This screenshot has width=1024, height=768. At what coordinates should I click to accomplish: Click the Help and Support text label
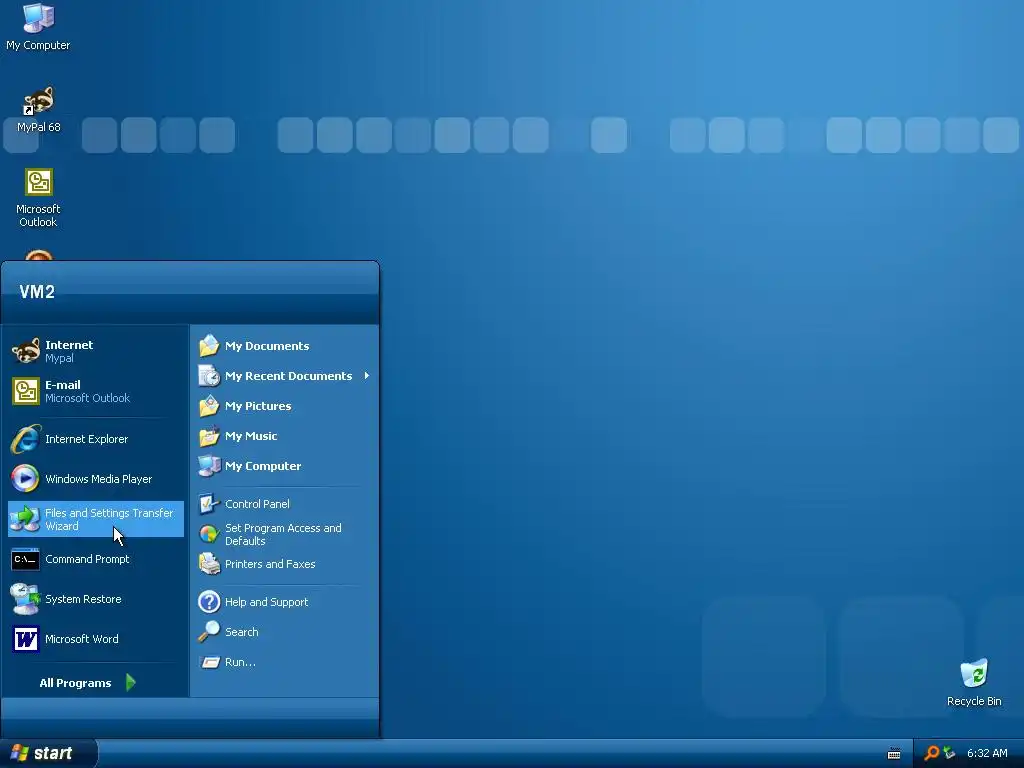pos(266,601)
